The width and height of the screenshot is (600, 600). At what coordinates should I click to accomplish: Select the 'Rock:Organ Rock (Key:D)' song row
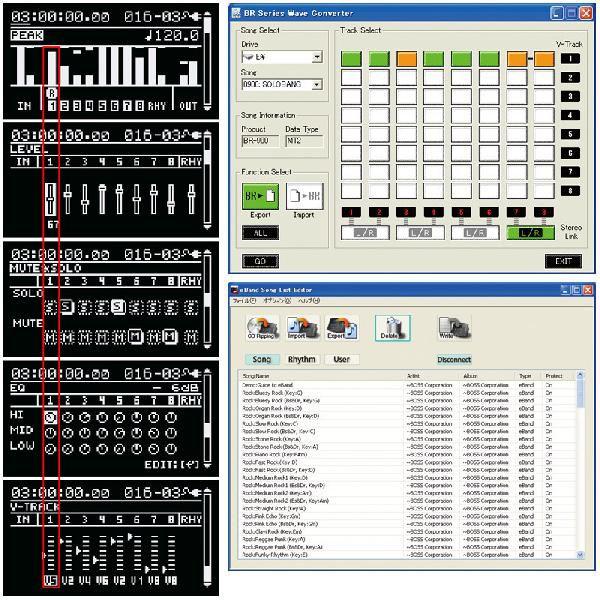(408, 408)
